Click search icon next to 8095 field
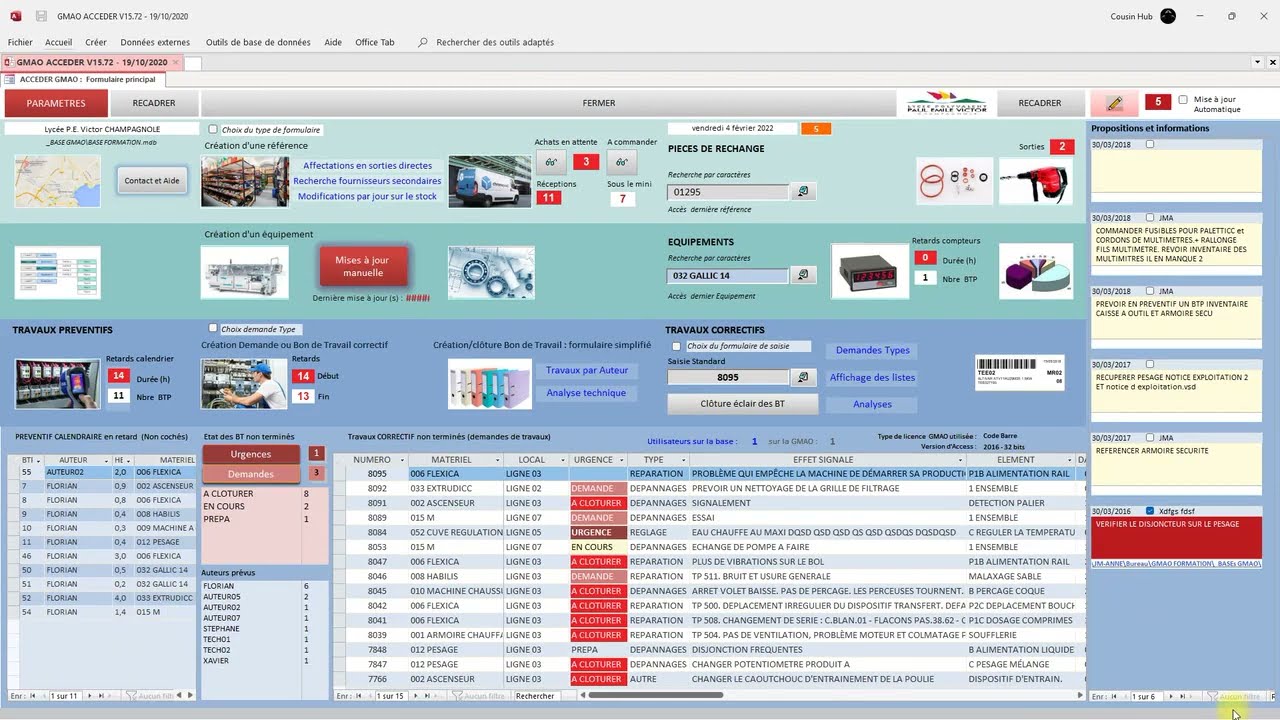 pos(802,377)
